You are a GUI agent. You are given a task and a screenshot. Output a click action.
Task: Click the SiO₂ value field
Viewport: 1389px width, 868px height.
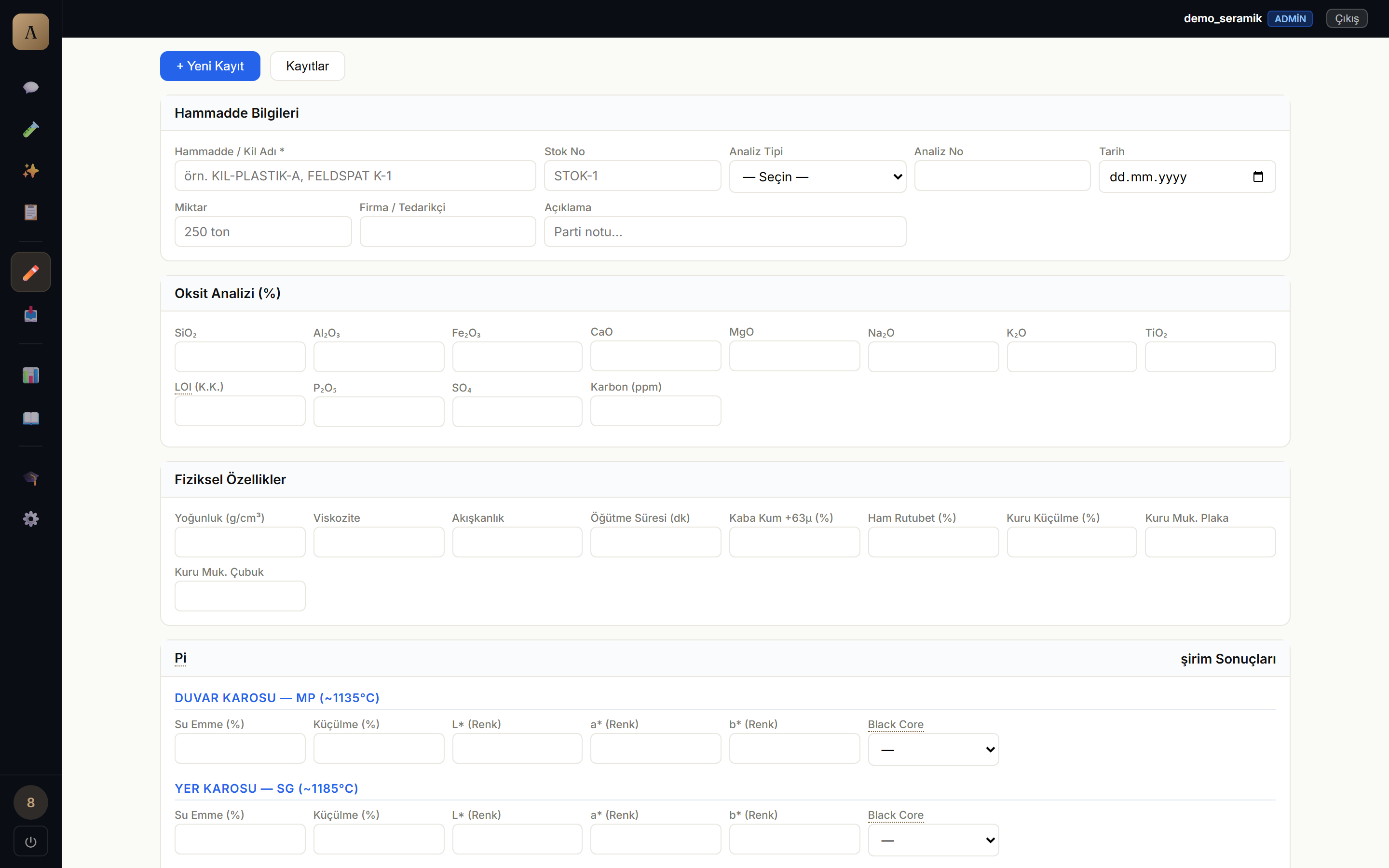click(x=240, y=357)
